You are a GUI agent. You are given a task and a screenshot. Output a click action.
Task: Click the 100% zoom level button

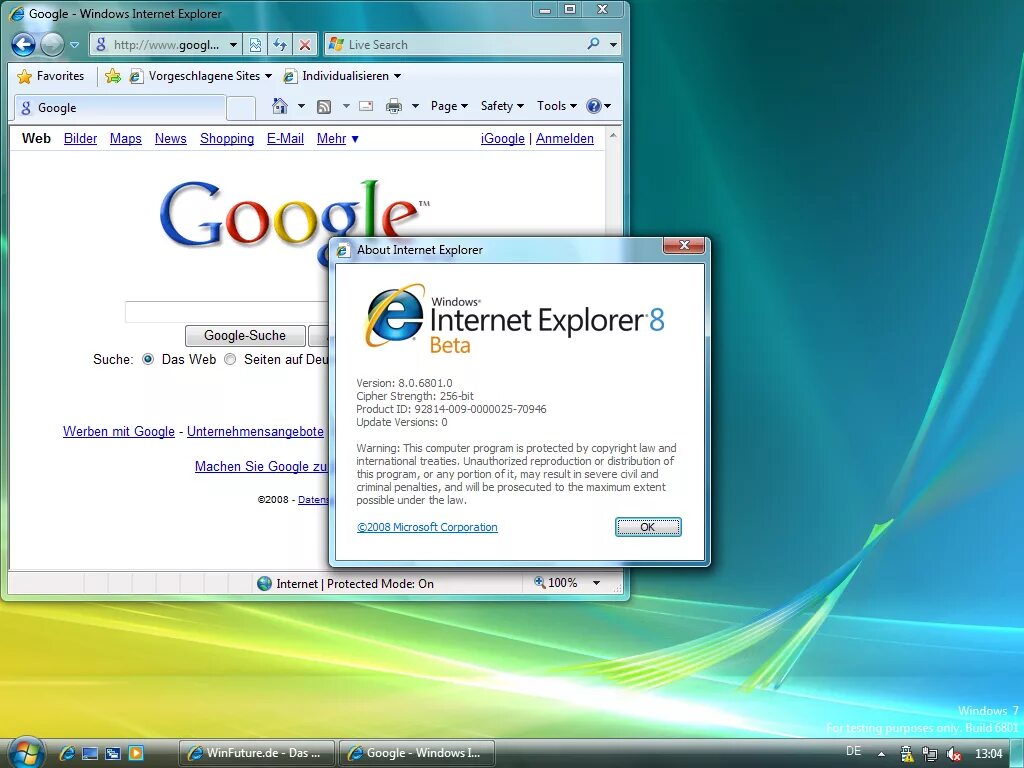(x=556, y=583)
